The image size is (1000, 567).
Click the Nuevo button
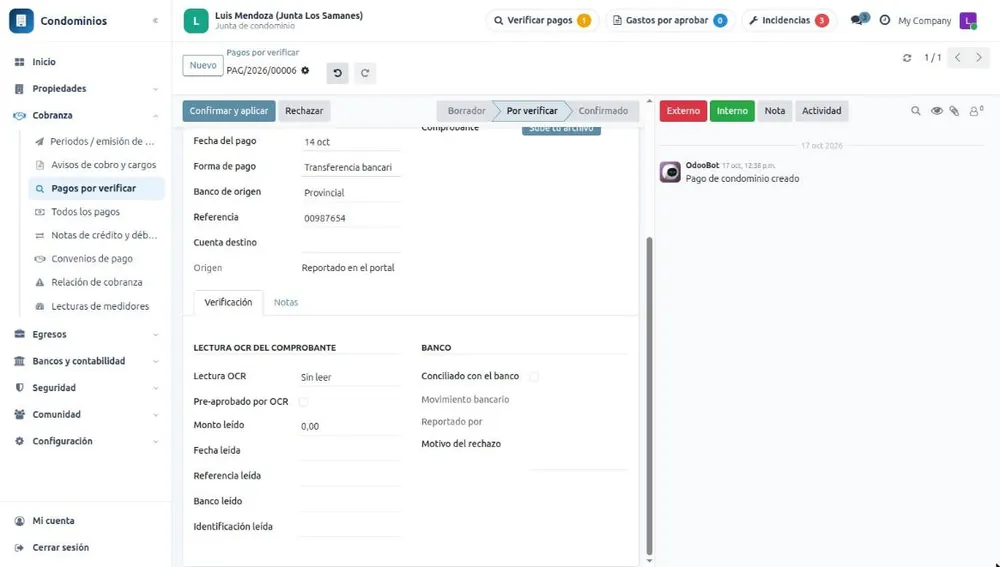[203, 66]
